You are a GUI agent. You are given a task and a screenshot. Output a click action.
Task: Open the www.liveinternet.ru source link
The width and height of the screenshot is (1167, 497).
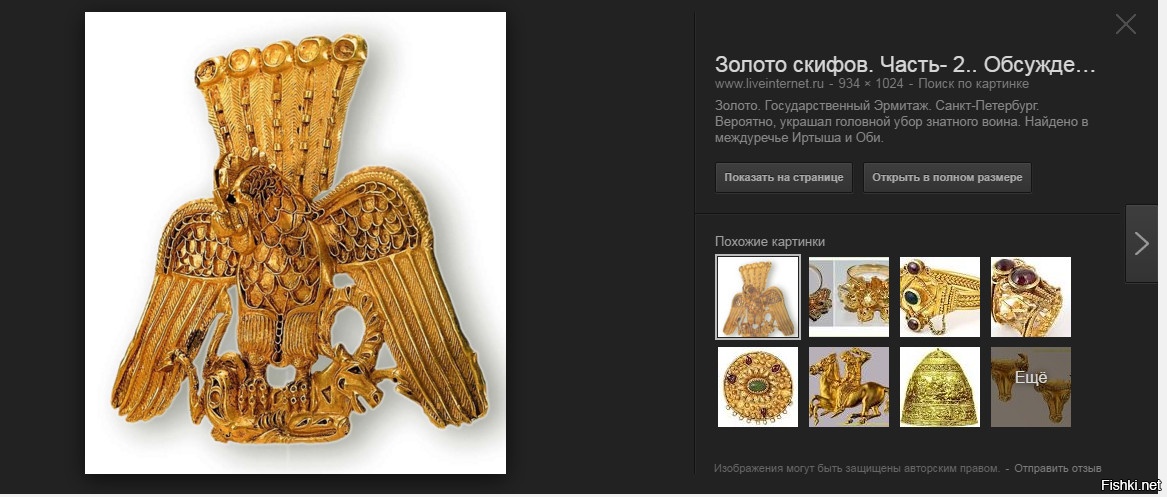(770, 84)
